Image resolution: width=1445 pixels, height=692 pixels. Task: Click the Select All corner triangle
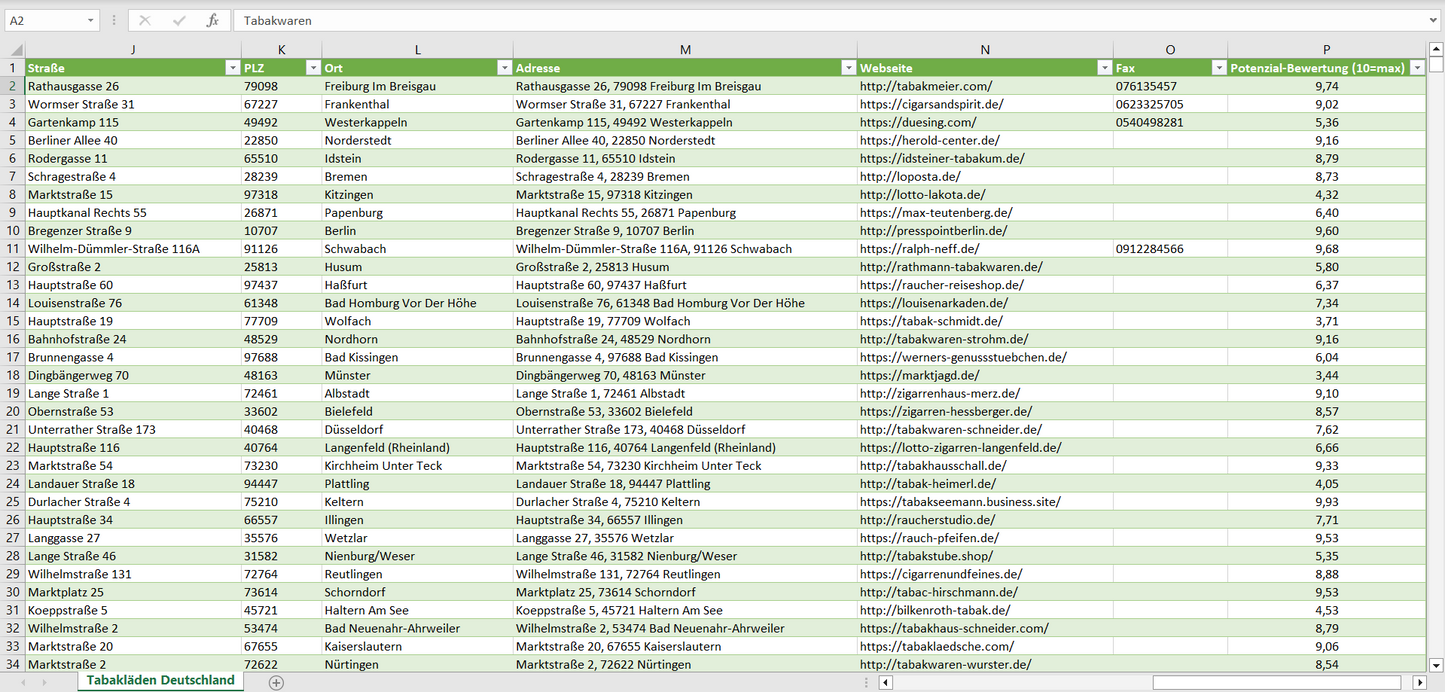tap(13, 49)
